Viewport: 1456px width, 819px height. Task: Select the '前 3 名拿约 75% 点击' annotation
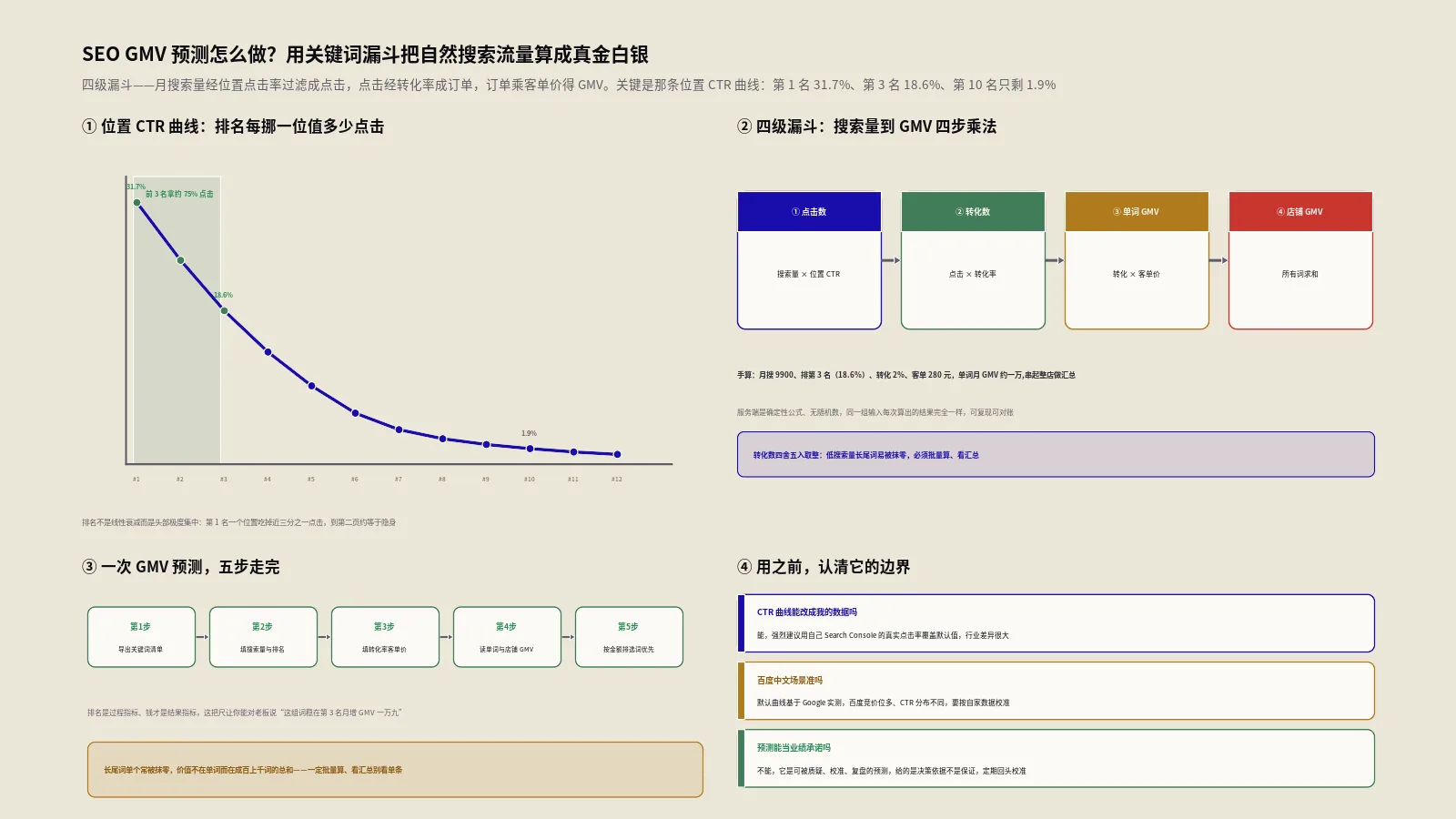point(179,194)
